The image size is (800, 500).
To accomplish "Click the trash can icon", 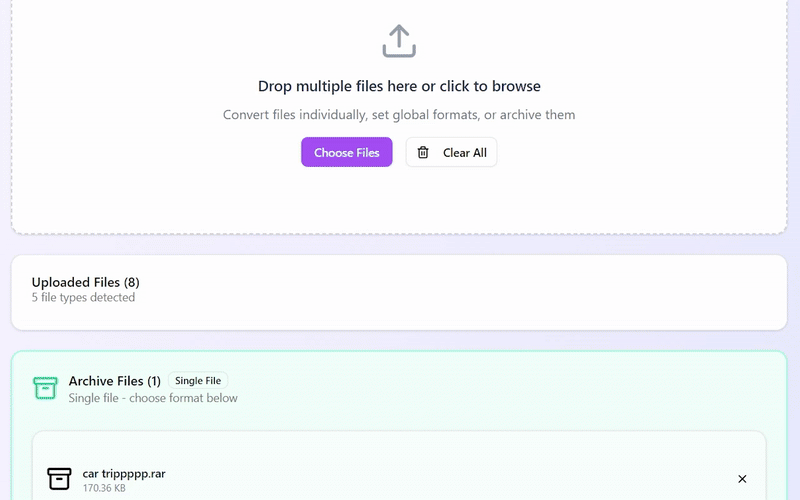I will pyautogui.click(x=423, y=153).
